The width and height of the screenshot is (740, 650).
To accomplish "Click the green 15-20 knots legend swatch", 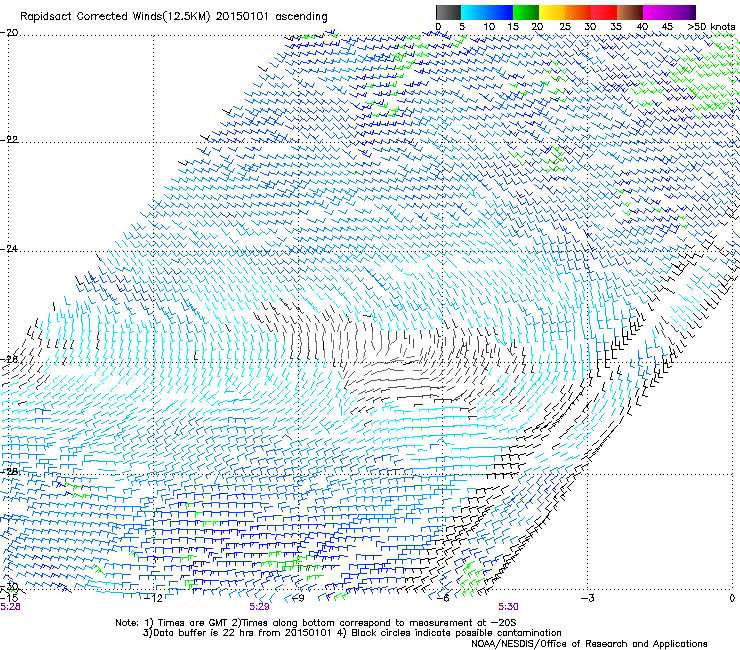I will (x=526, y=12).
